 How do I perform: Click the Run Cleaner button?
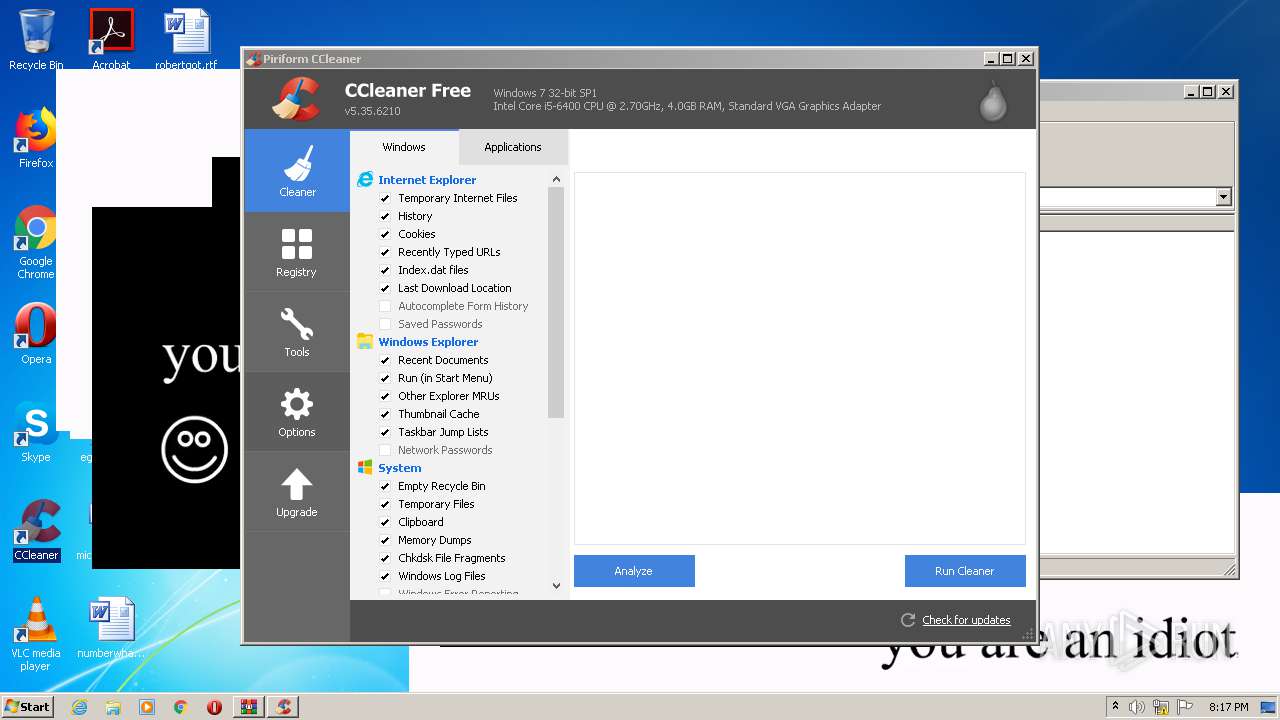(965, 571)
